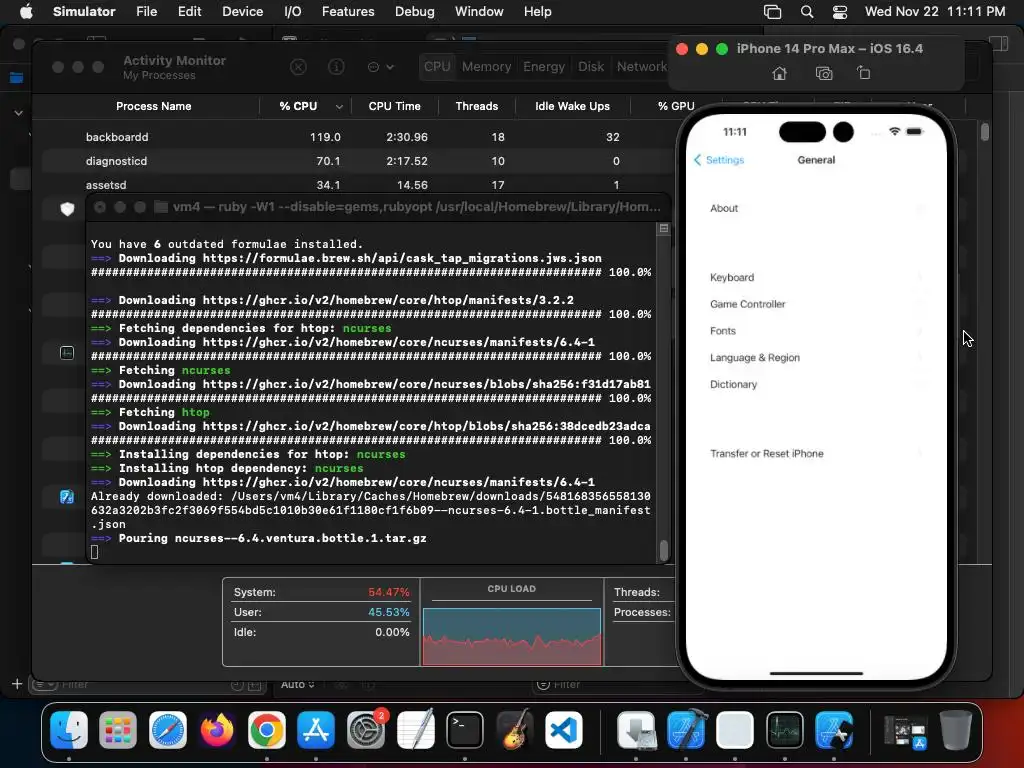Sort by the Threads column header
The image size is (1024, 768).
(x=477, y=106)
